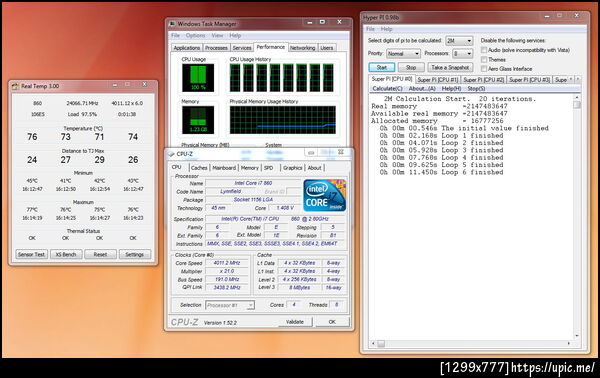Click the Super PI scroll down arrow

coord(577,336)
